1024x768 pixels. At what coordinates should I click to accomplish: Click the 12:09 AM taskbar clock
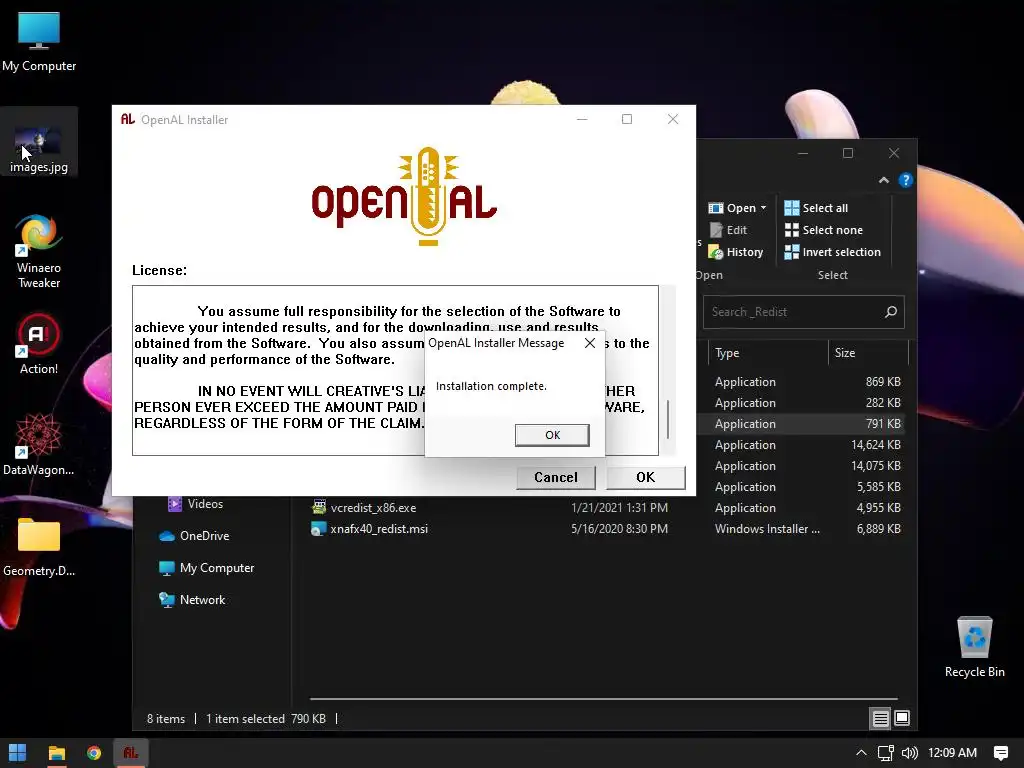(x=952, y=753)
